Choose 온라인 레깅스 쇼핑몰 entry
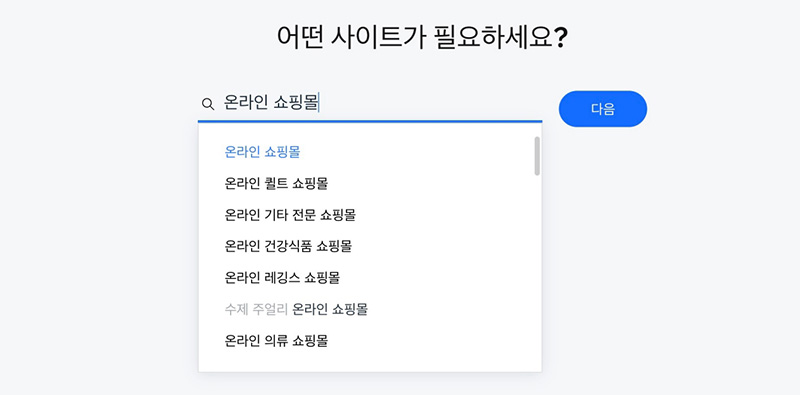The image size is (800, 395). 370,278
